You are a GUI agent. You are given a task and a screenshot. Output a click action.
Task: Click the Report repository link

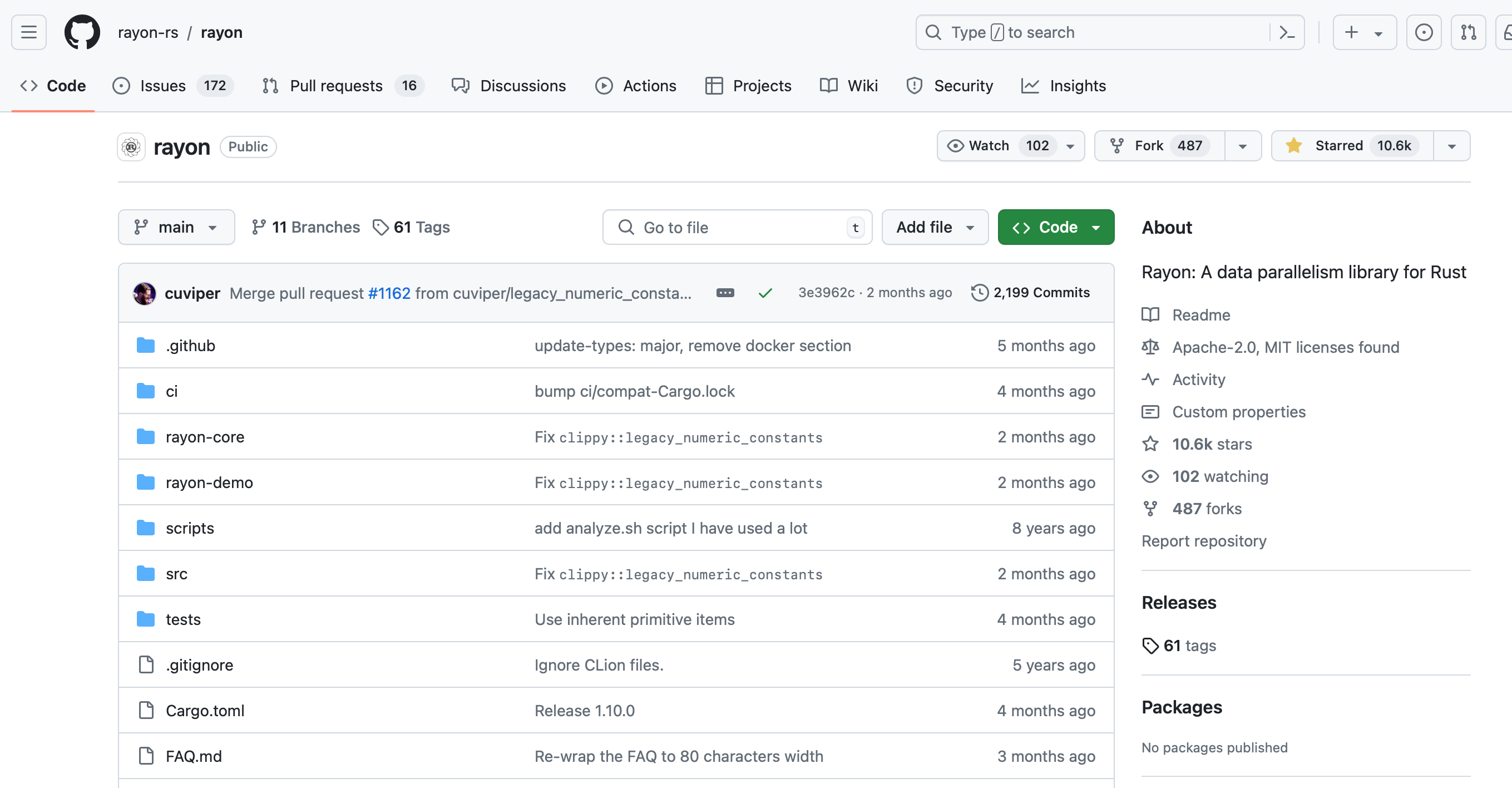(x=1203, y=541)
